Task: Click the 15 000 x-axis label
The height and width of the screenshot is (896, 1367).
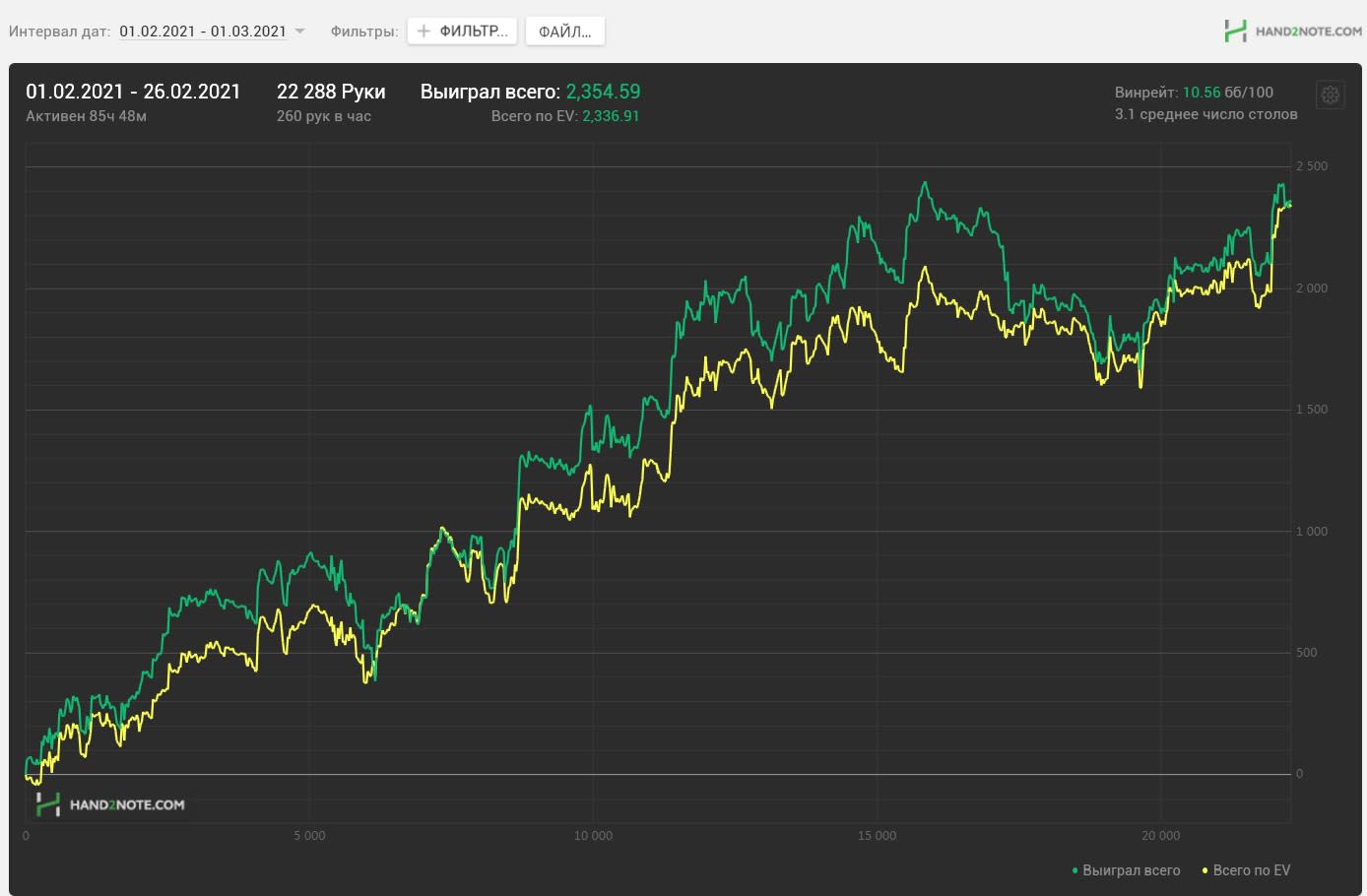Action: click(877, 836)
